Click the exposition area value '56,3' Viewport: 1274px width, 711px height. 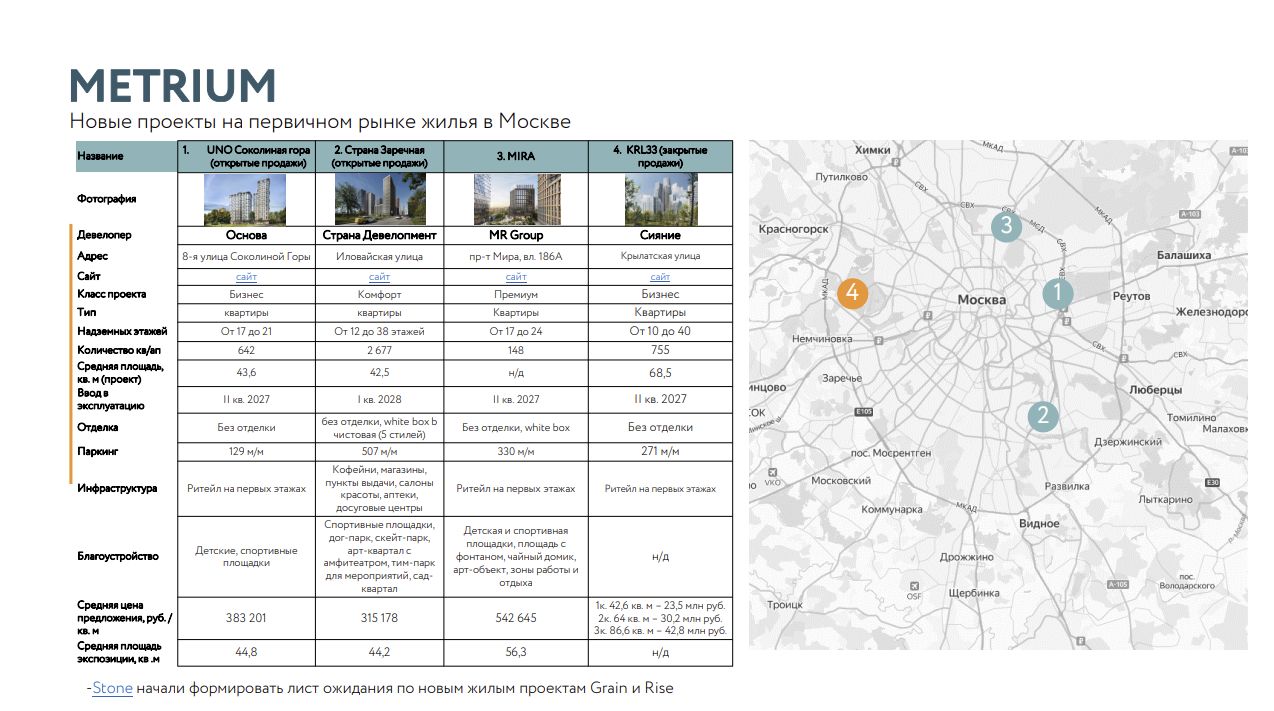(x=516, y=652)
